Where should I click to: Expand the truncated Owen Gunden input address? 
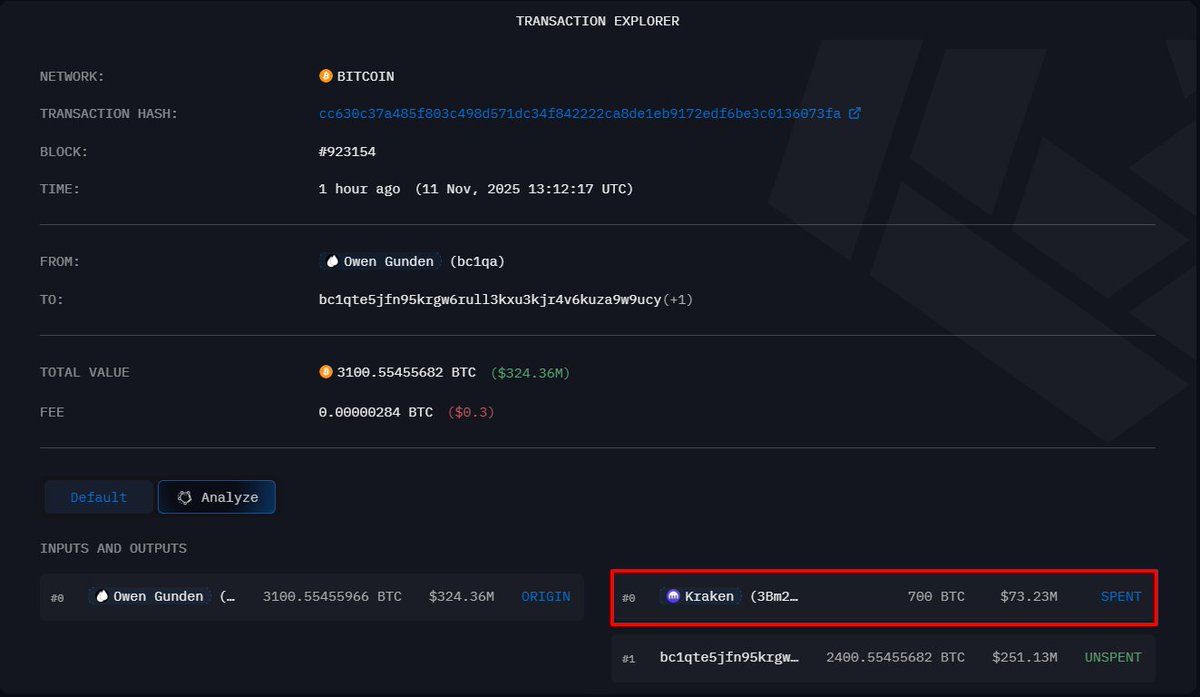229,596
